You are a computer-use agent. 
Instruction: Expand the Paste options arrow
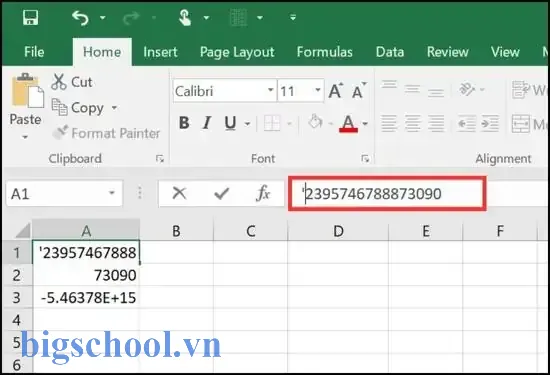(x=25, y=137)
